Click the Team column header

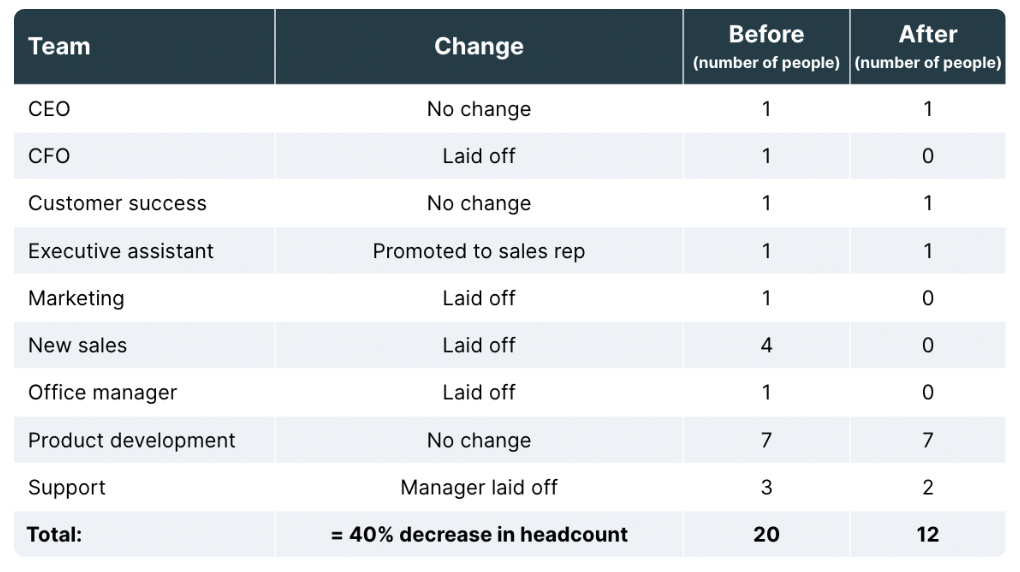pos(59,47)
